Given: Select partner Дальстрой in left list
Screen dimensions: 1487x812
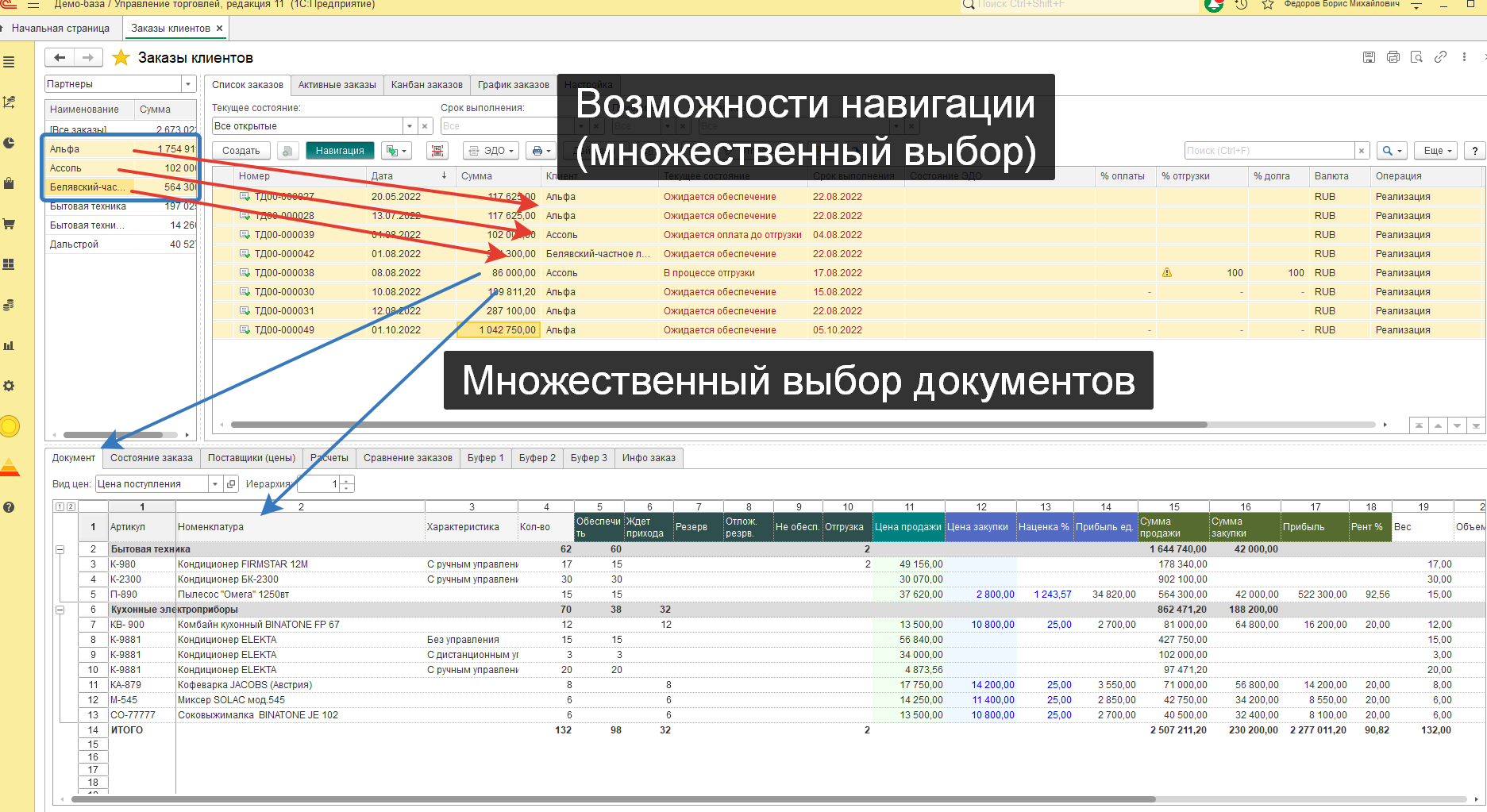Looking at the screenshot, I should click(120, 244).
